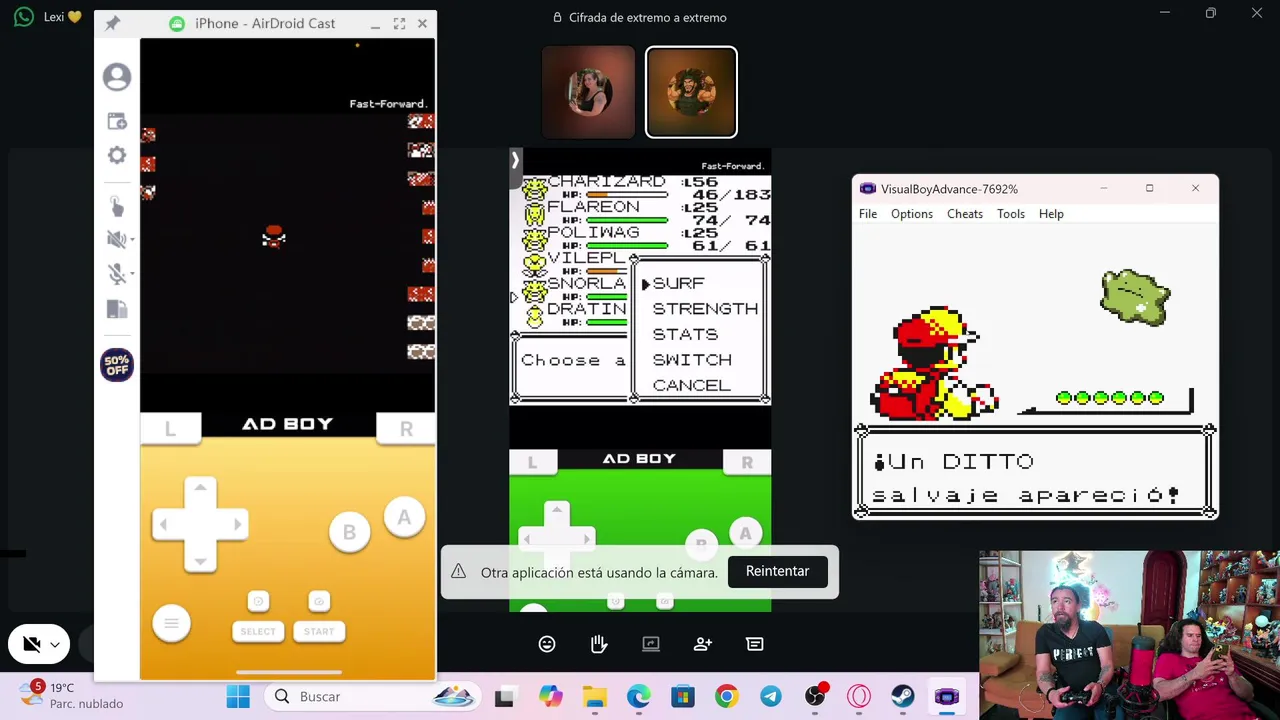Image resolution: width=1280 pixels, height=720 pixels.
Task: Click the webcam preview thumbnail
Action: [1129, 635]
